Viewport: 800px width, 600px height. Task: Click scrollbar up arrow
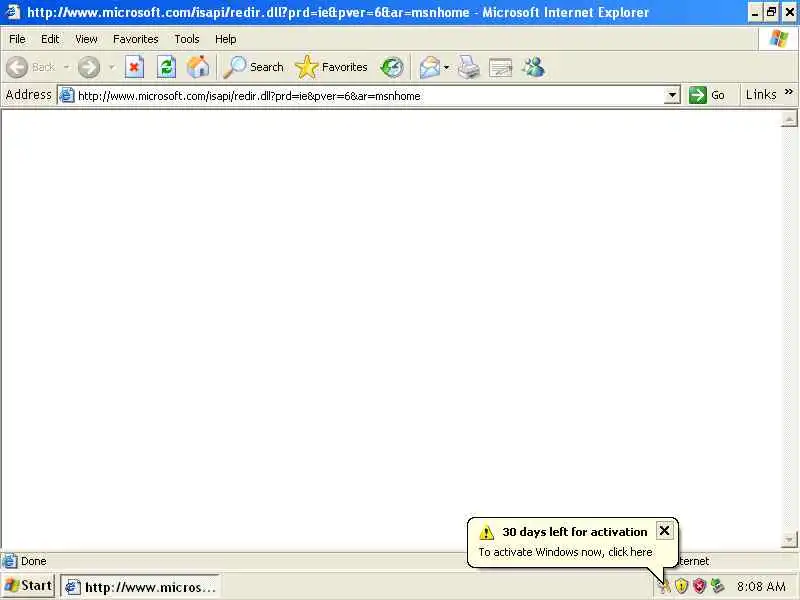789,119
